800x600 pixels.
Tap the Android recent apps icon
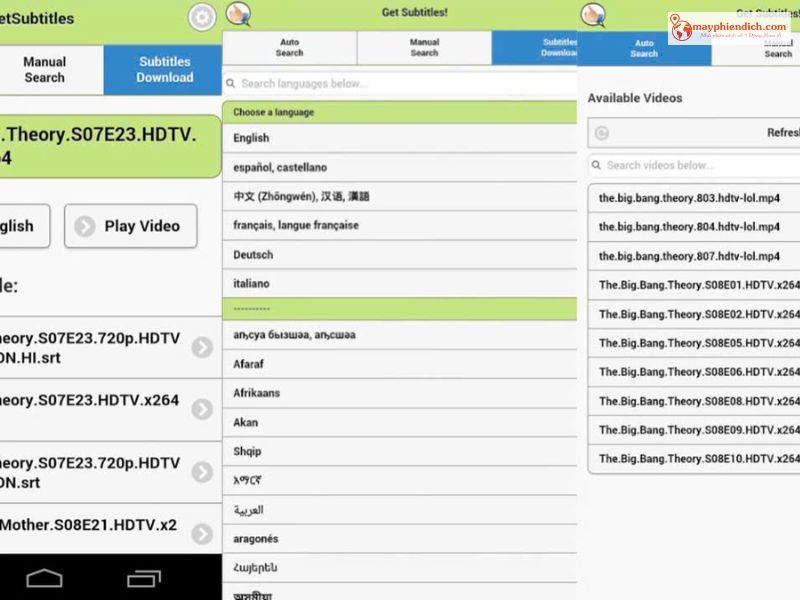pyautogui.click(x=143, y=578)
